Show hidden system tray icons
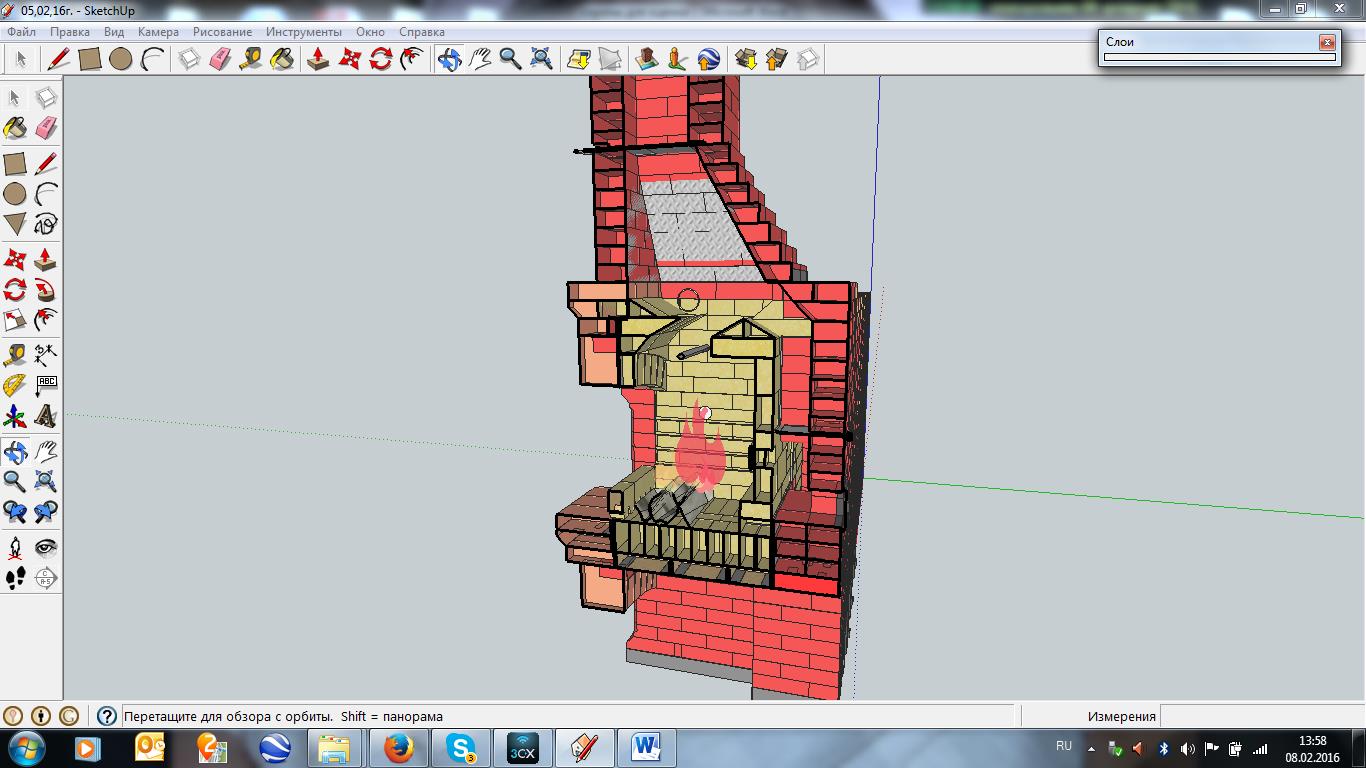The height and width of the screenshot is (768, 1366). click(1093, 748)
